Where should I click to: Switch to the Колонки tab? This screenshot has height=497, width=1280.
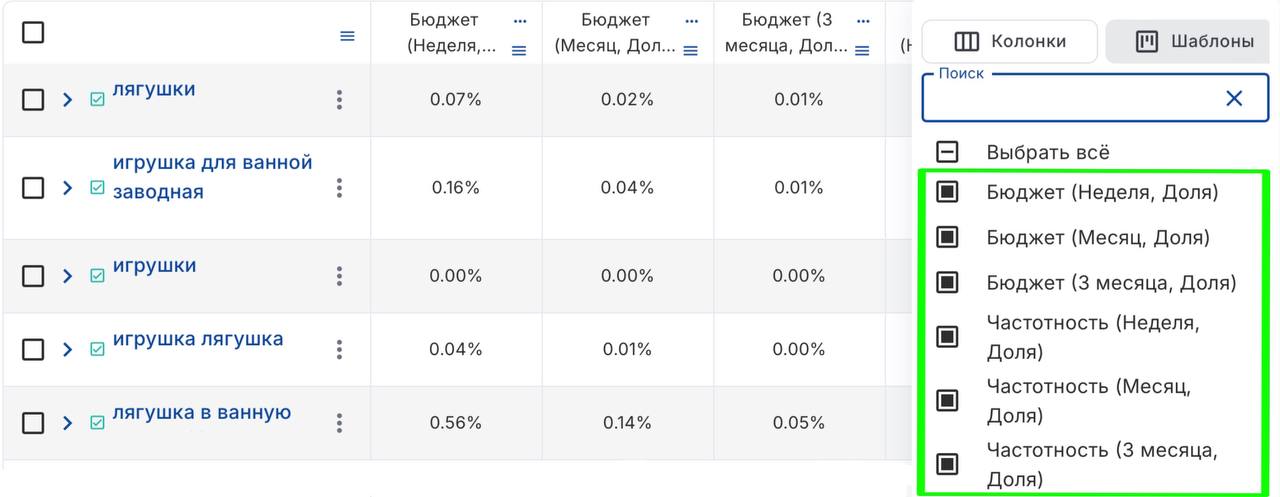click(x=1010, y=42)
